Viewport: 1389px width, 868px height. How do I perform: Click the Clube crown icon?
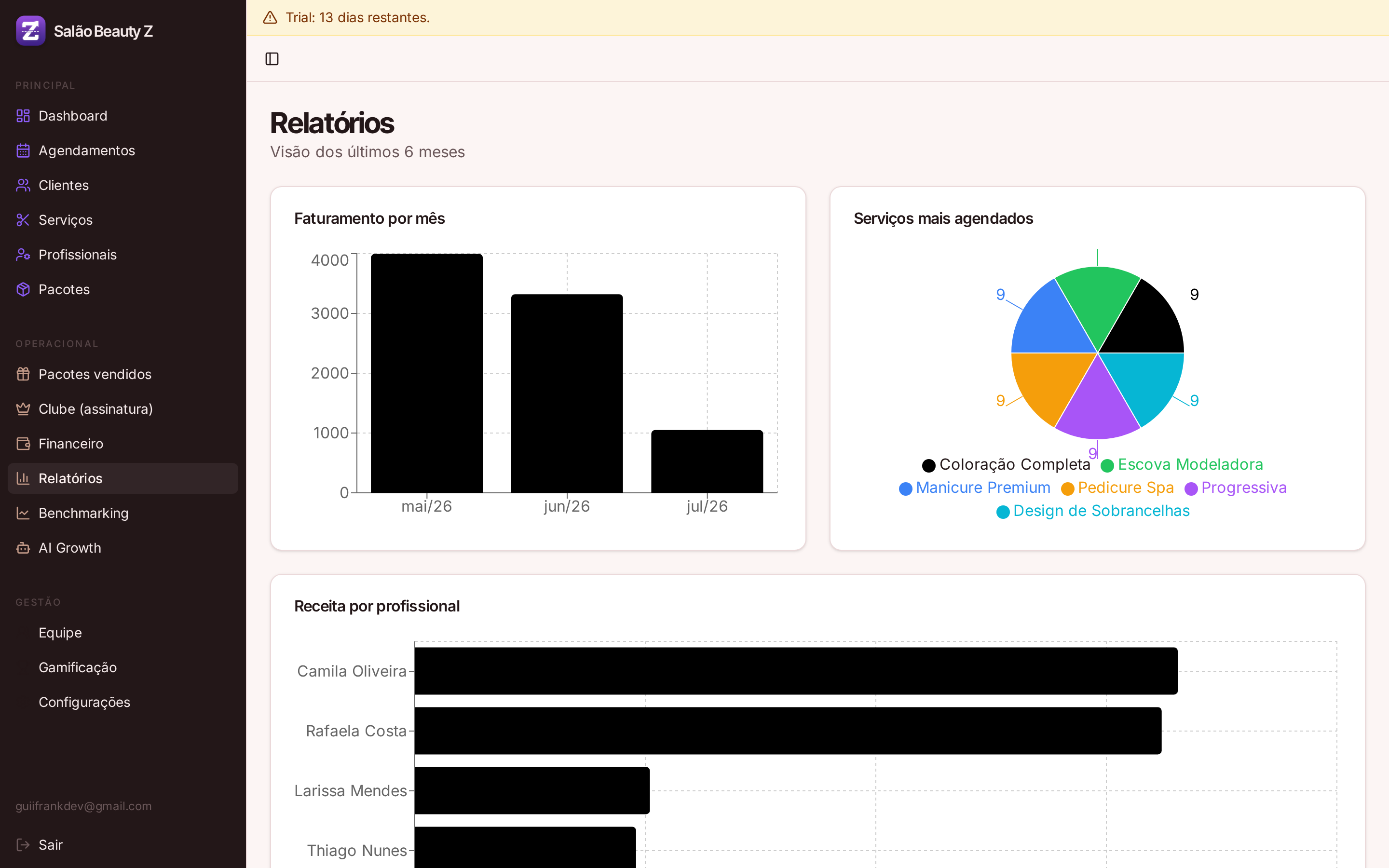point(23,409)
